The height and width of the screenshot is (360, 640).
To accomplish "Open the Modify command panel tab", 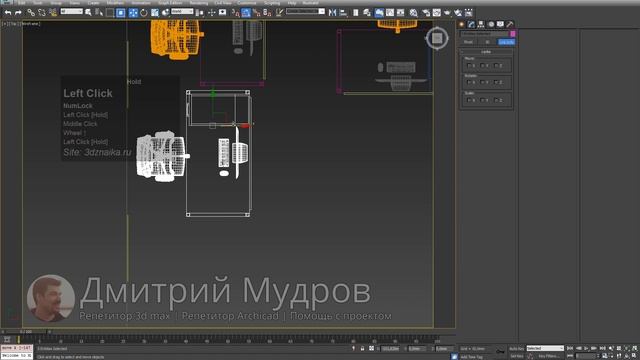I will (x=471, y=24).
